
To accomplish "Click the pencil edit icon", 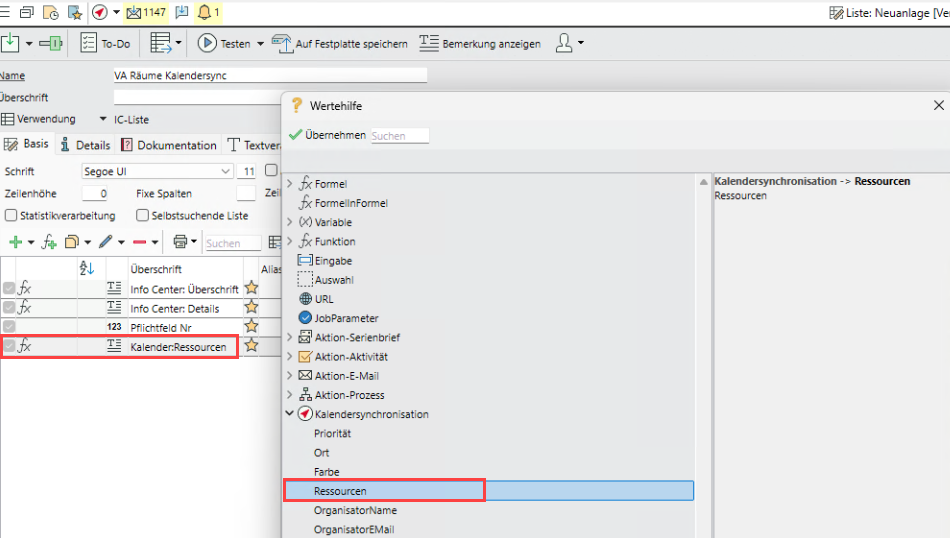I will click(106, 242).
